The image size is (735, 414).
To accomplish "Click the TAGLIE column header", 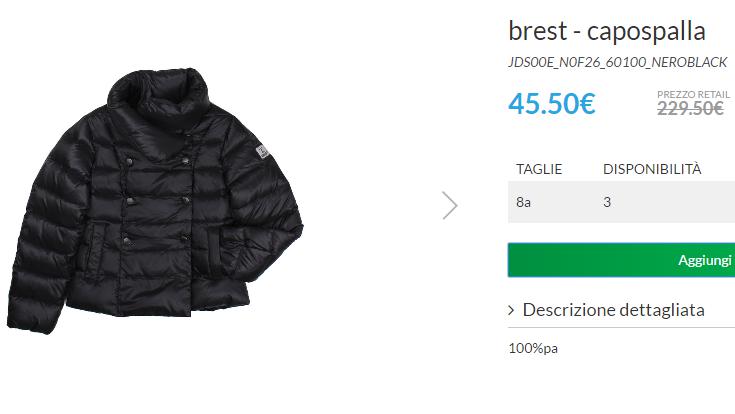I will pos(539,168).
